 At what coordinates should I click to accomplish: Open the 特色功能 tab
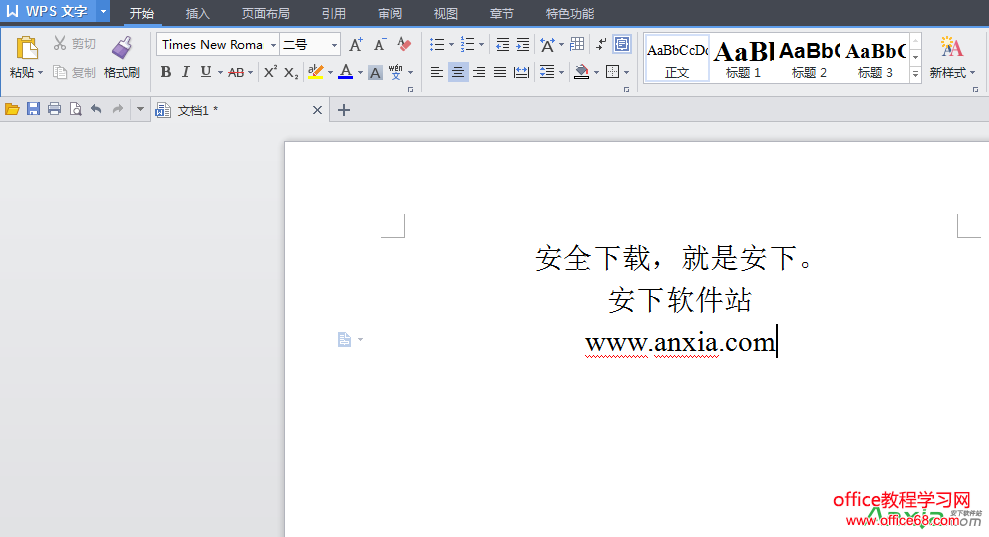tap(570, 13)
